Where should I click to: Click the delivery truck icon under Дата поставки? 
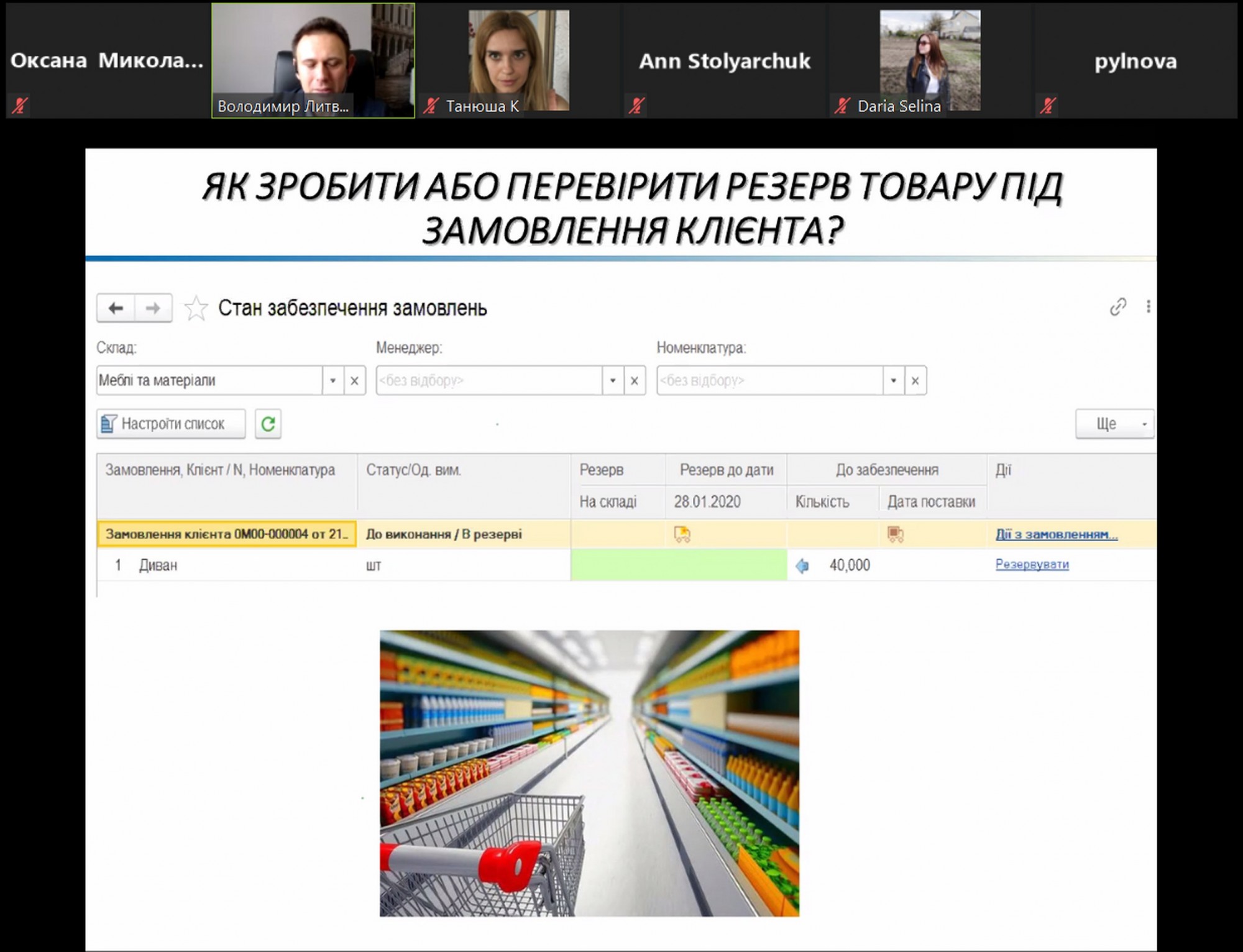pos(896,534)
